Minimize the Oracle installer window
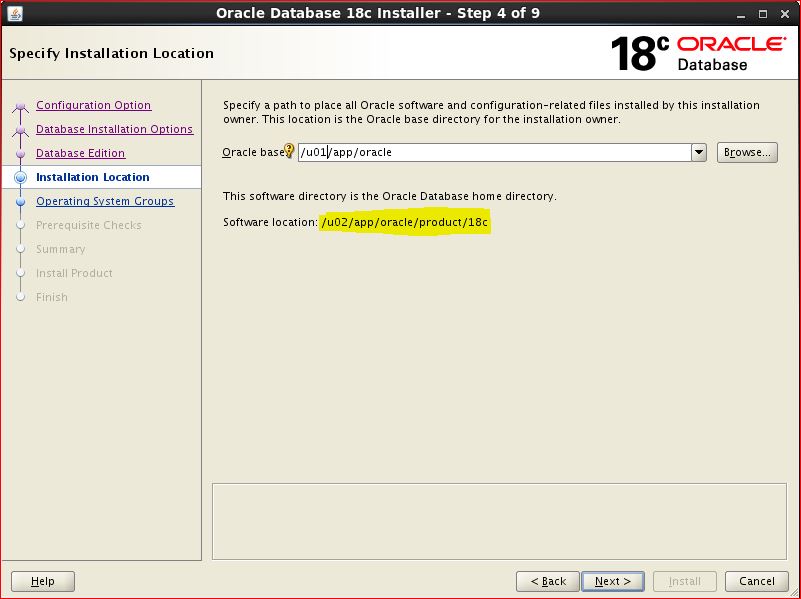801x599 pixels. [741, 14]
